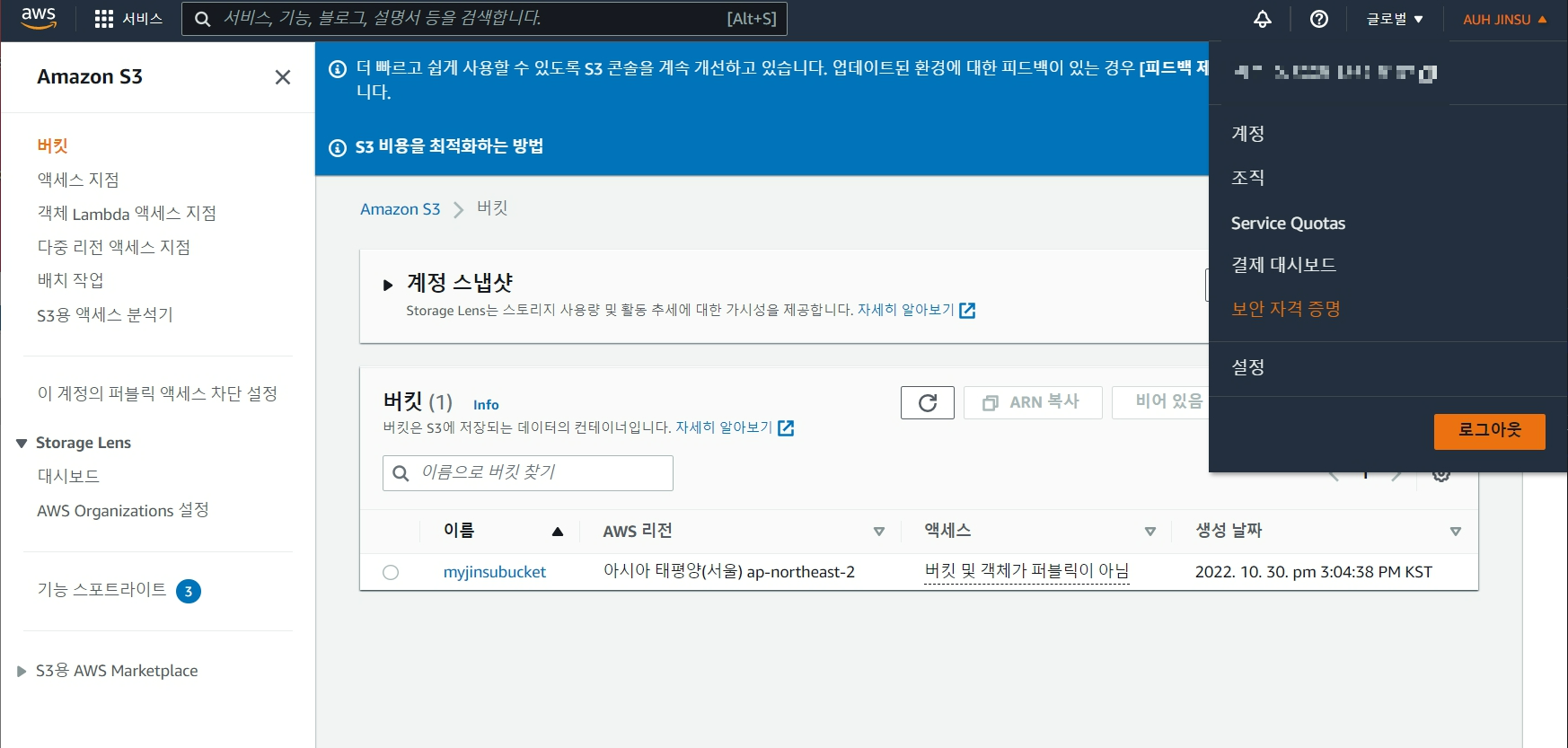This screenshot has width=1568, height=748.
Task: Click the refresh buckets button
Action: [928, 402]
